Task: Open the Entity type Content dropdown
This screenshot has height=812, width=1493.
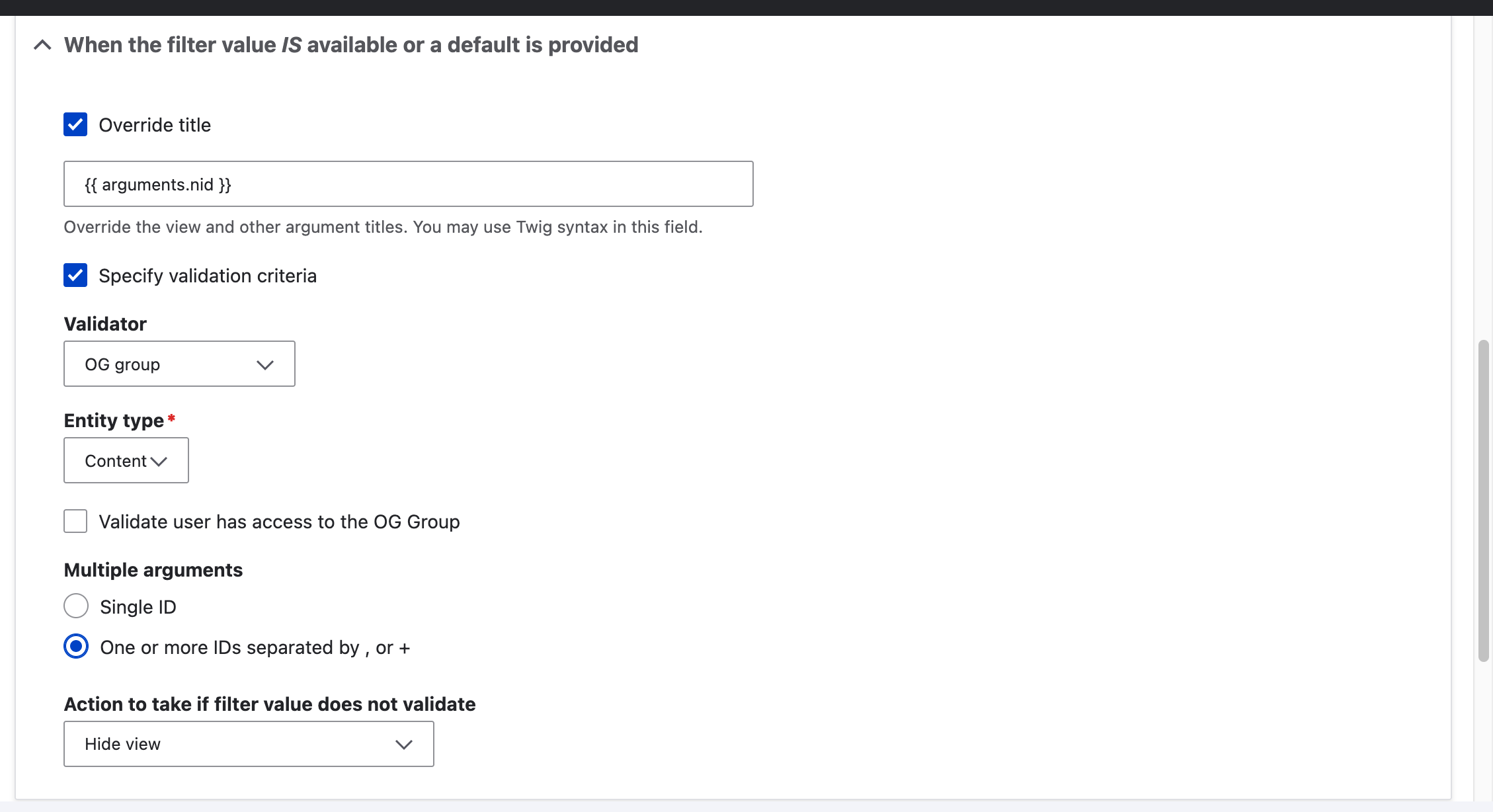Action: click(126, 460)
